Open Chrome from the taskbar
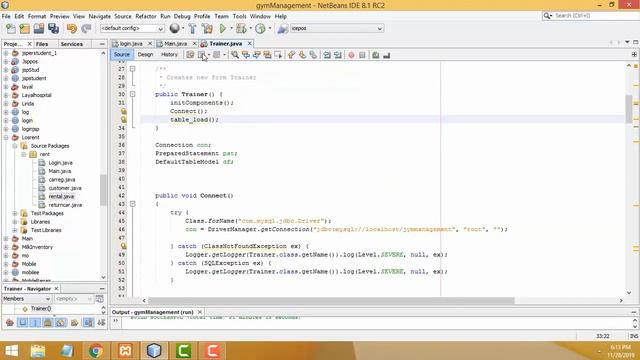Image resolution: width=640 pixels, height=360 pixels. (96, 351)
